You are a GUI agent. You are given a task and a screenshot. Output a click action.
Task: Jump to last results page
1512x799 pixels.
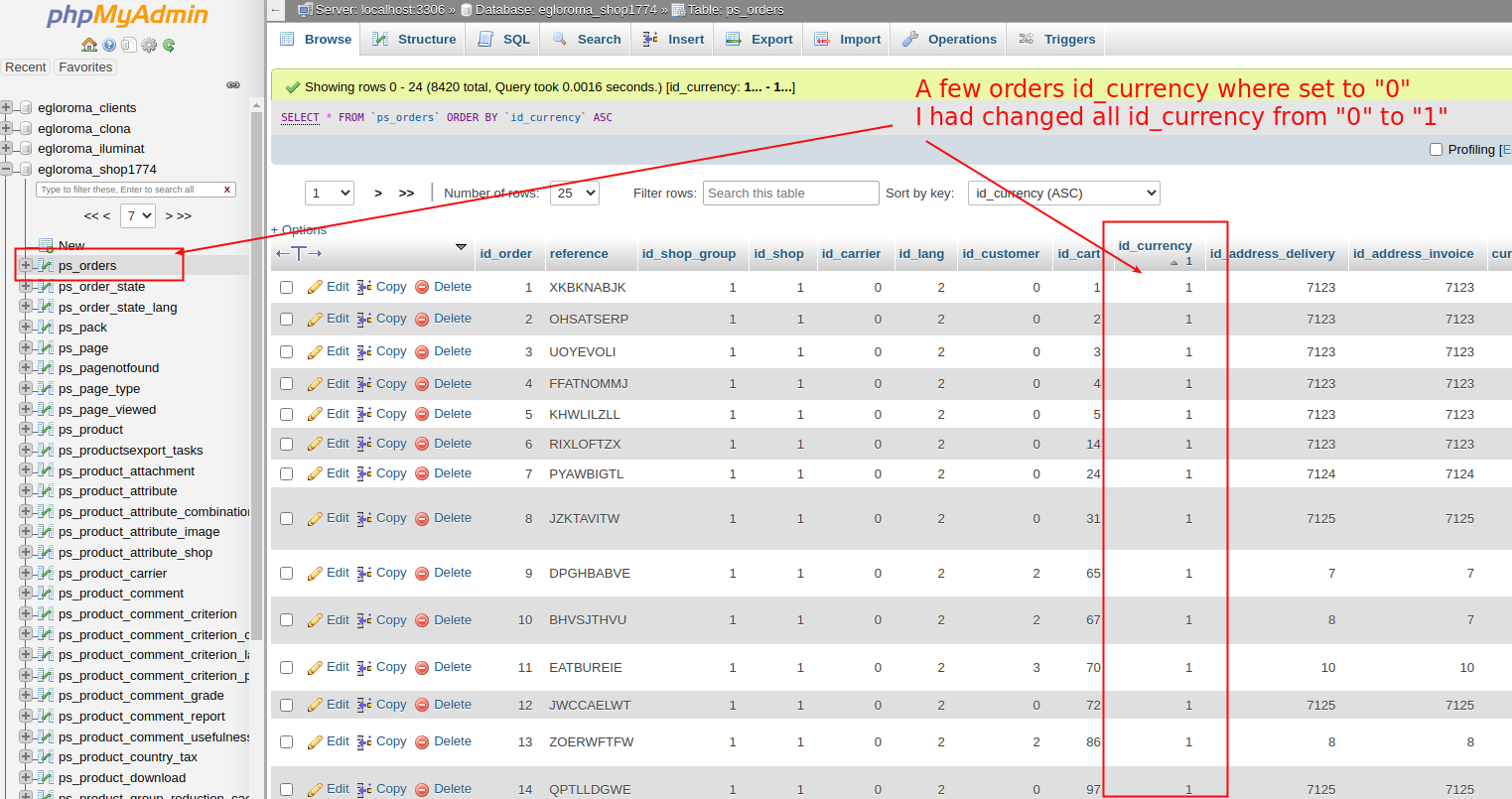406,194
